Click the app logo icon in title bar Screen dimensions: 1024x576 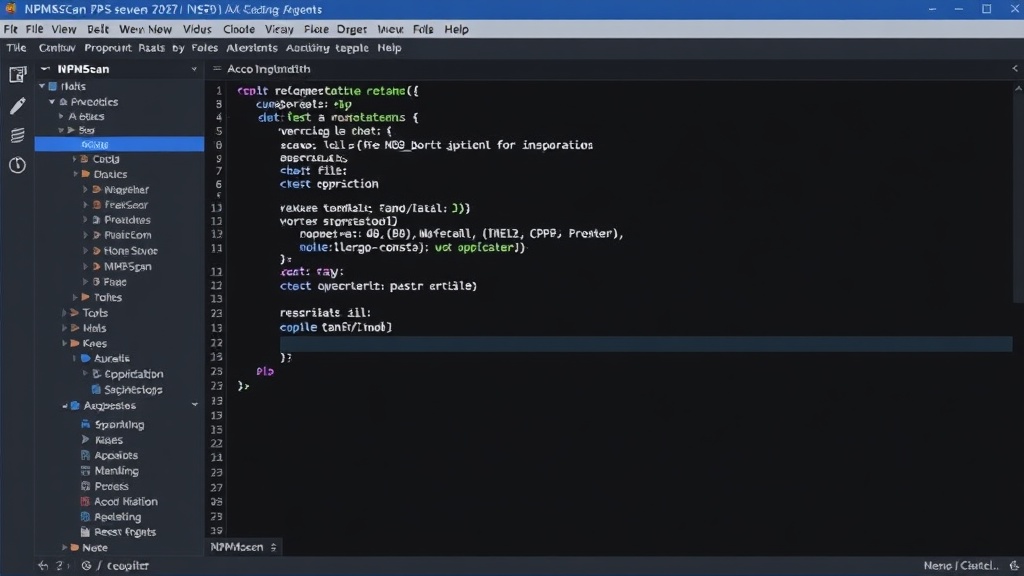pos(11,9)
